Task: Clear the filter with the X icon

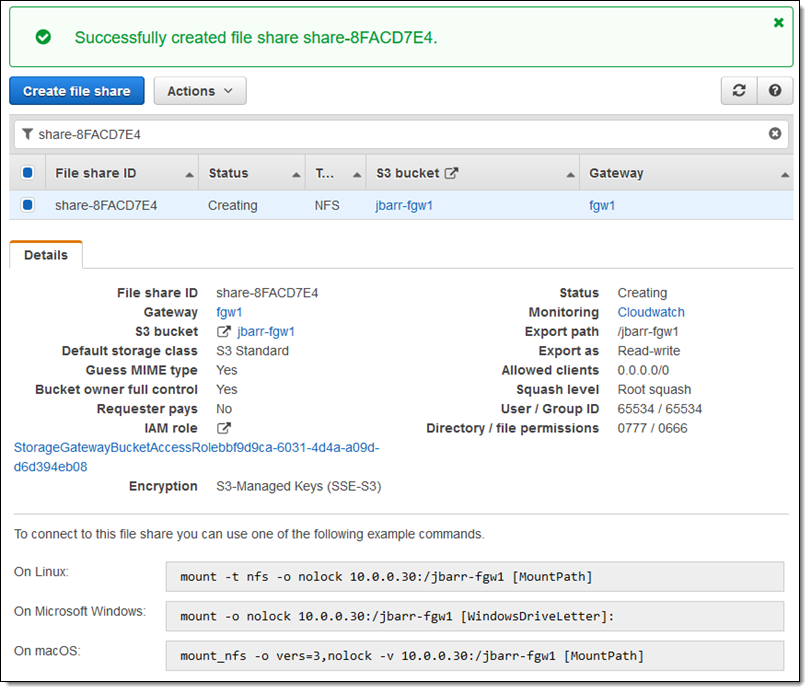Action: [x=775, y=134]
